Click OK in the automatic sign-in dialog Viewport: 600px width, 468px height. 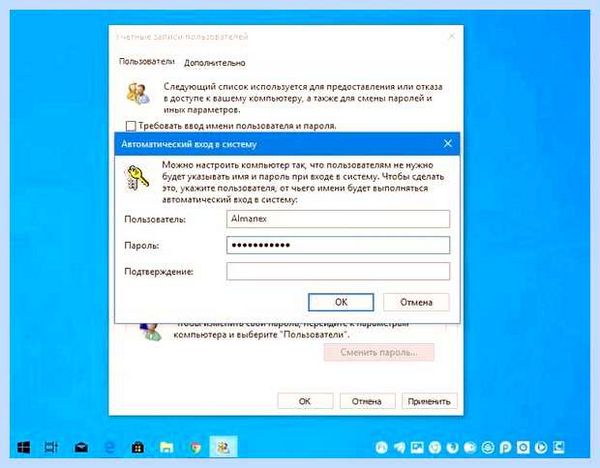(x=341, y=302)
